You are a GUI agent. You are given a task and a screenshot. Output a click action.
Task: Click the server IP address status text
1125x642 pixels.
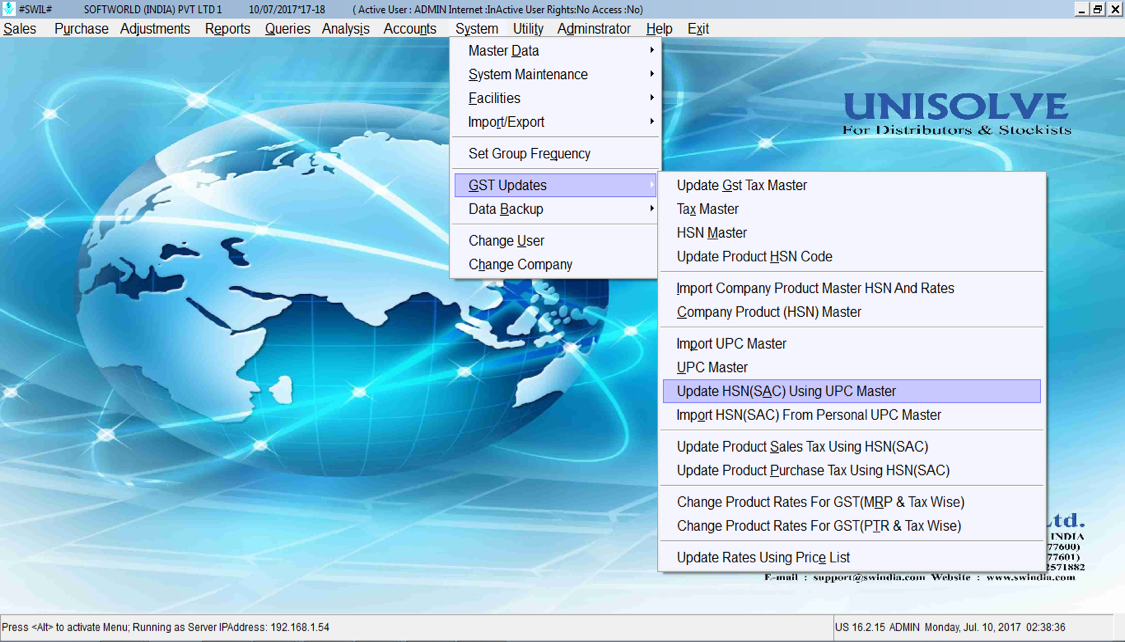[x=166, y=627]
